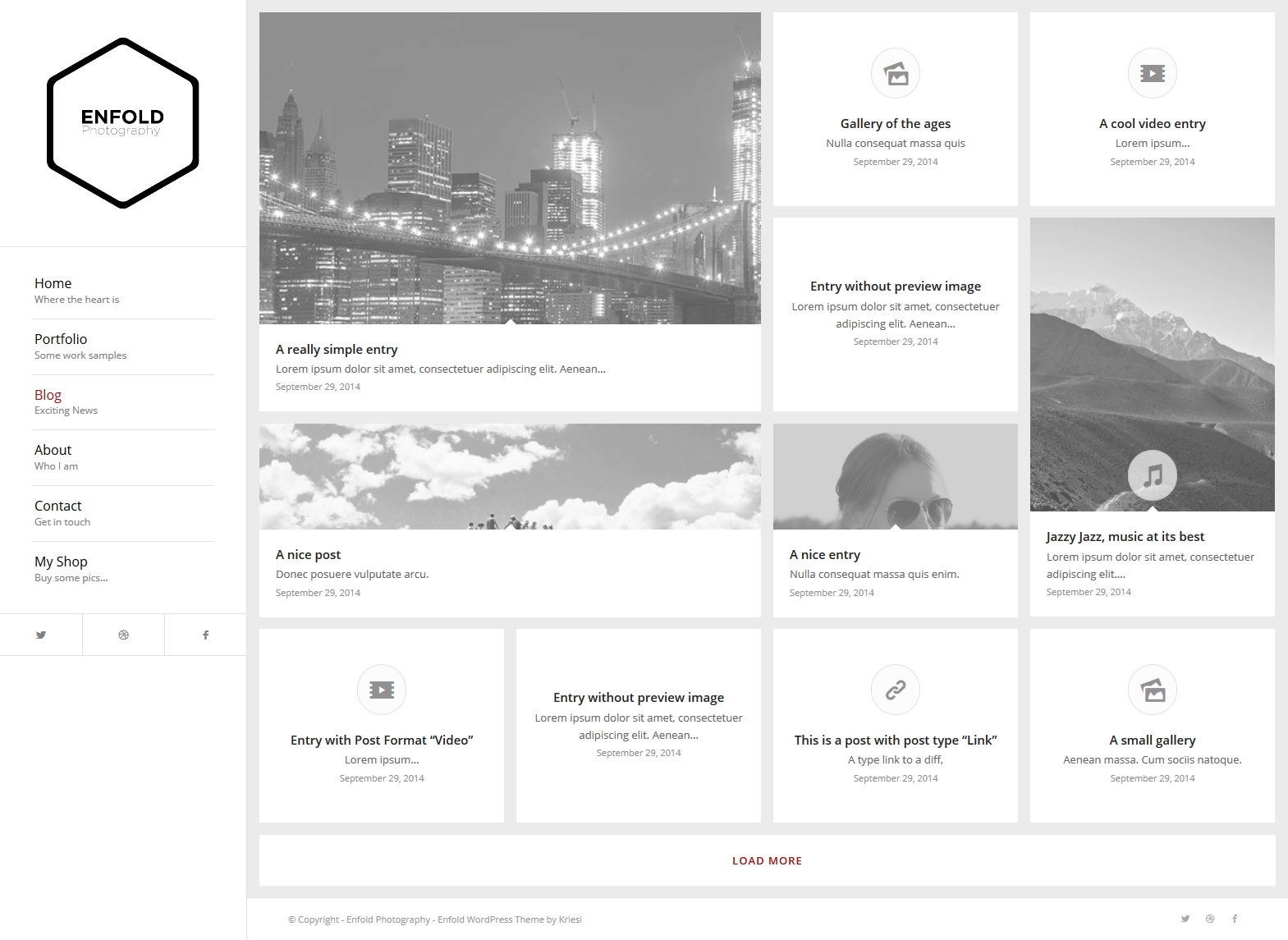1288x940 pixels.
Task: Click the Dribbble icon in the footer
Action: 1210,919
